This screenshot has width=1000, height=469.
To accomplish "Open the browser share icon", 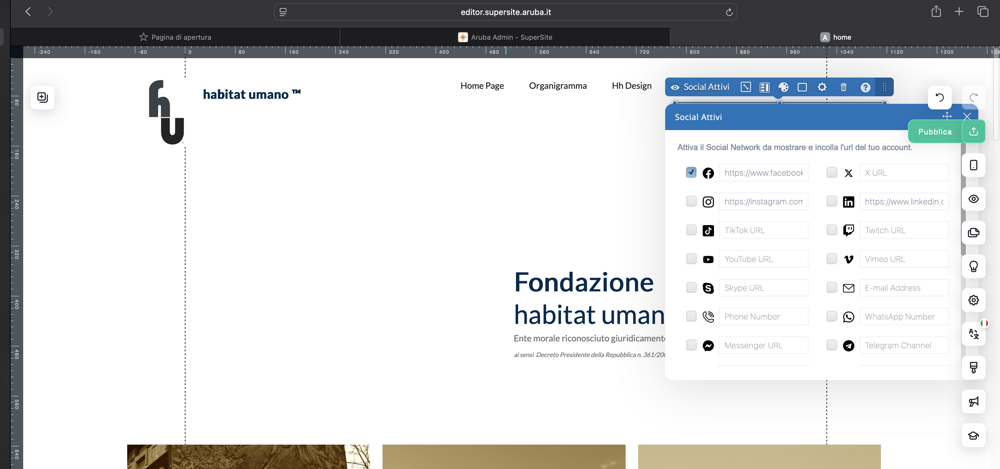I will click(936, 11).
